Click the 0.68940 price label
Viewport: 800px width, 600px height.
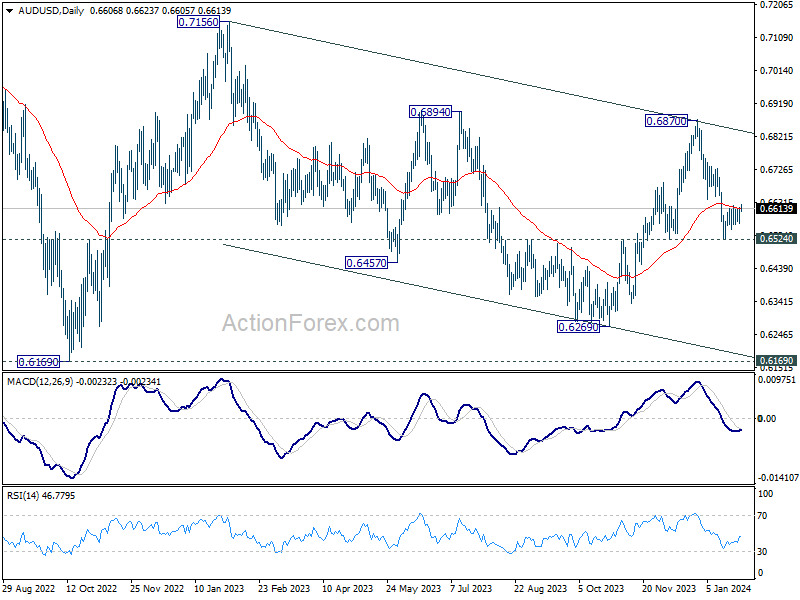click(x=431, y=112)
